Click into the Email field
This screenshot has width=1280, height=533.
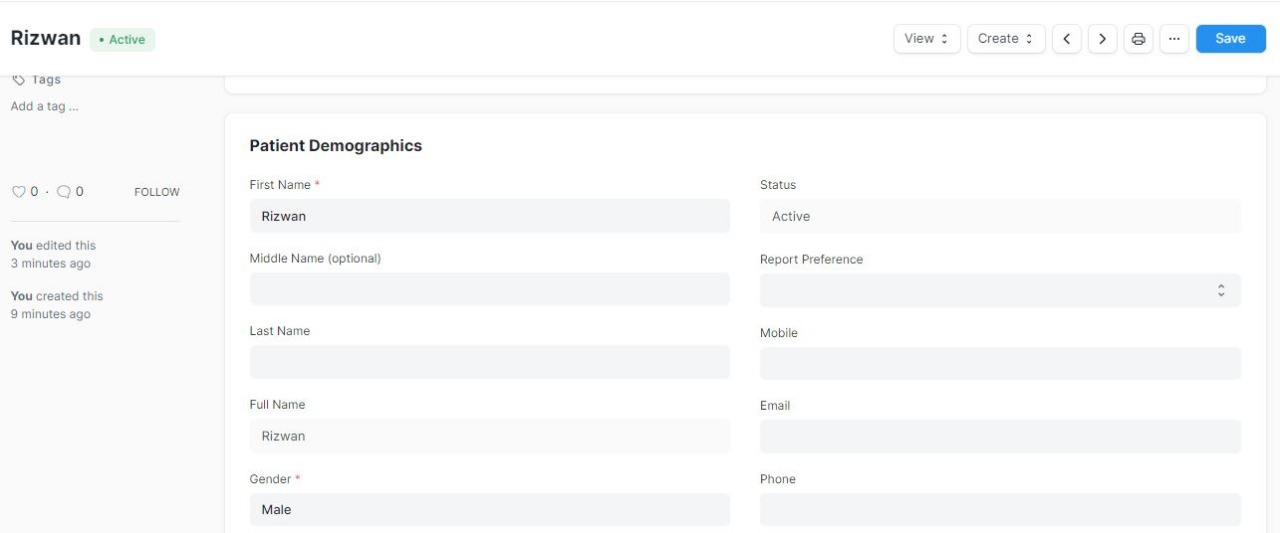click(1000, 437)
